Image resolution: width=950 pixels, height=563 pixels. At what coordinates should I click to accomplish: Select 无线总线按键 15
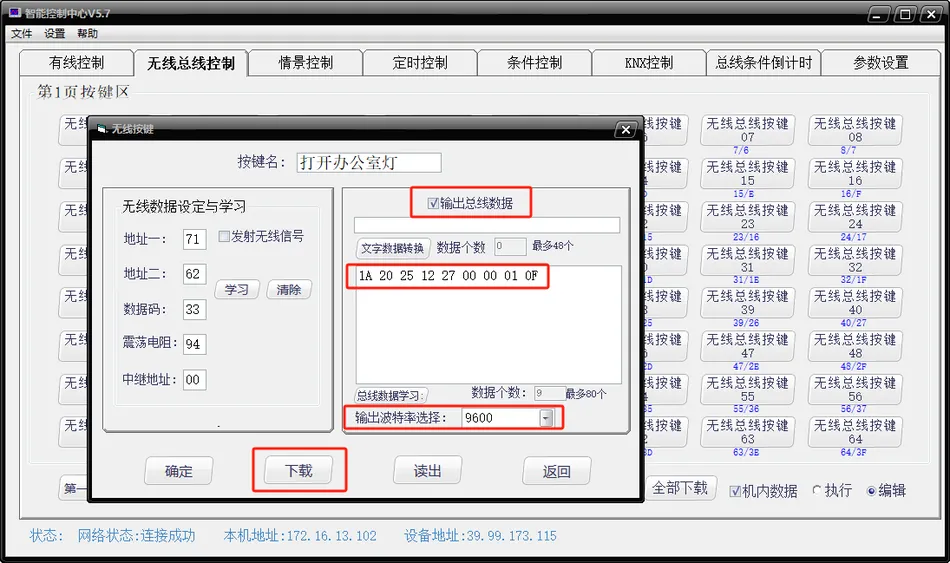(x=748, y=173)
